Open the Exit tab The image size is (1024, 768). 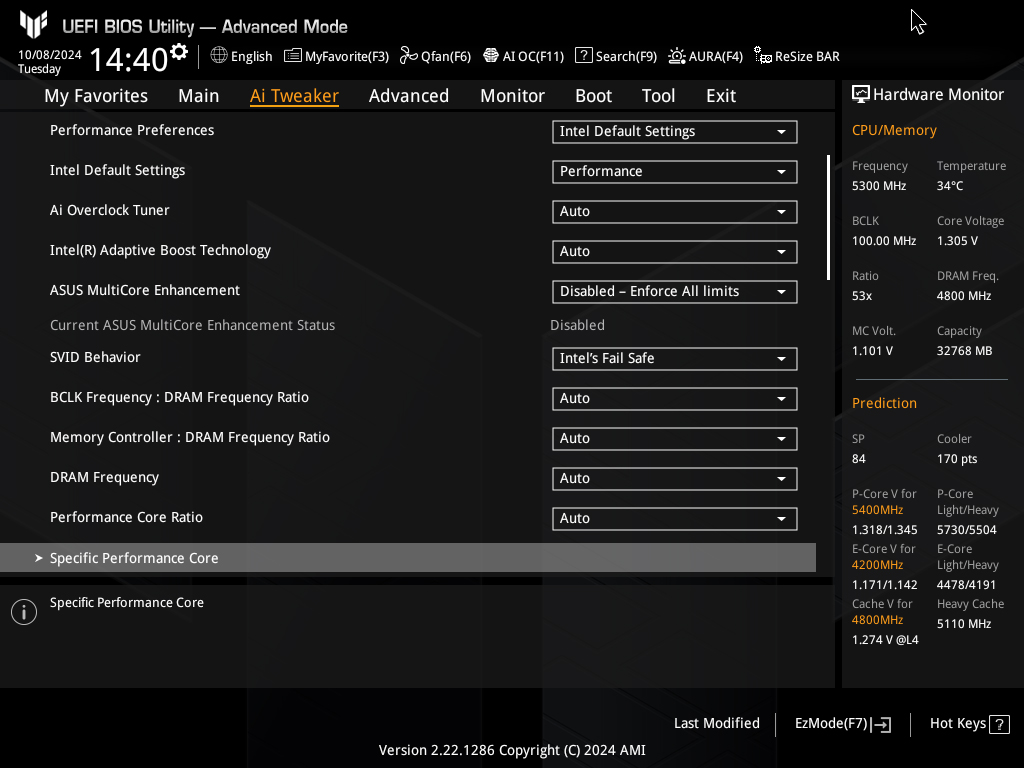pyautogui.click(x=721, y=96)
